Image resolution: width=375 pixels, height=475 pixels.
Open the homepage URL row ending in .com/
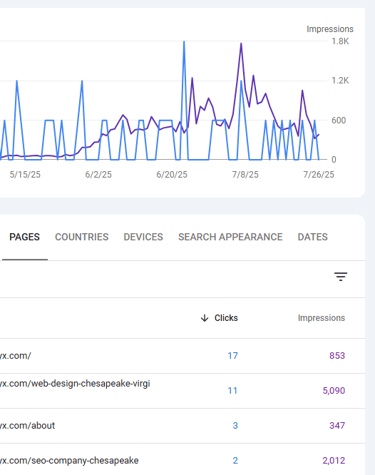point(182,356)
